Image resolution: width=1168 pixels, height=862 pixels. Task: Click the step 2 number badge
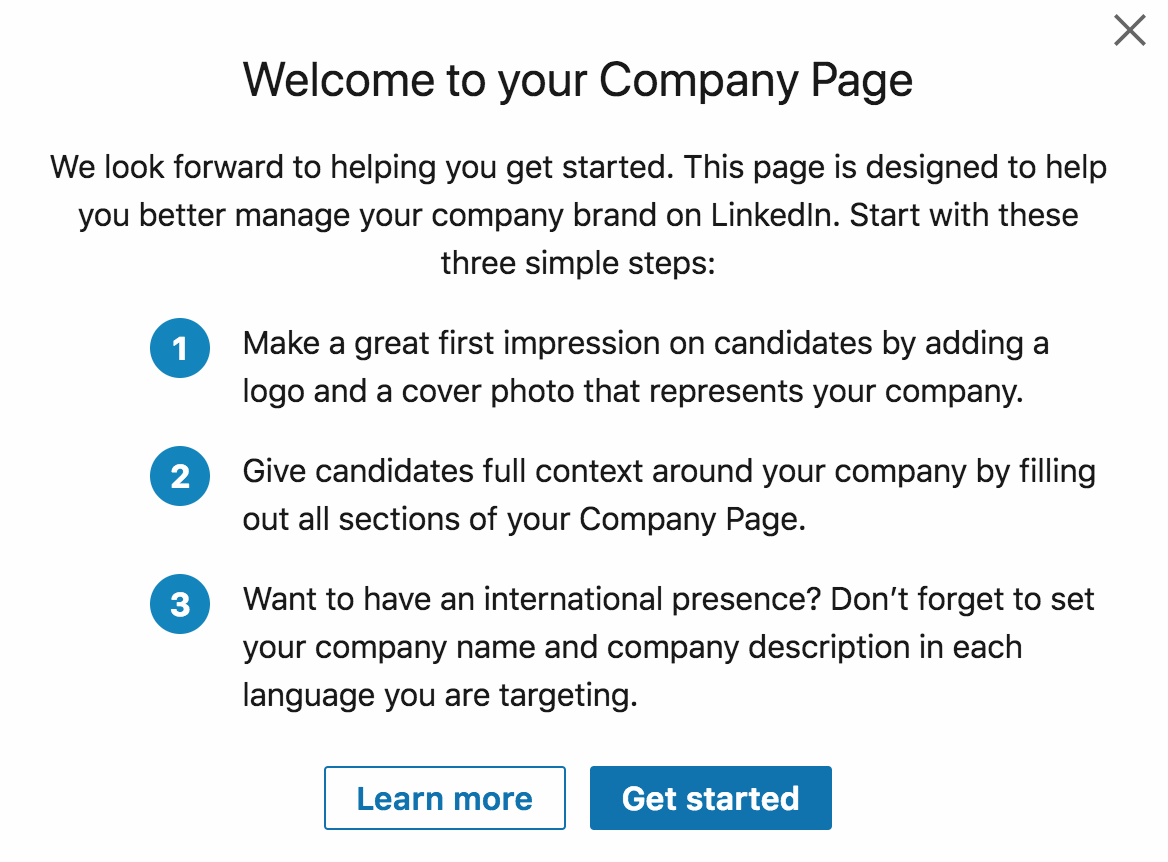pyautogui.click(x=180, y=476)
